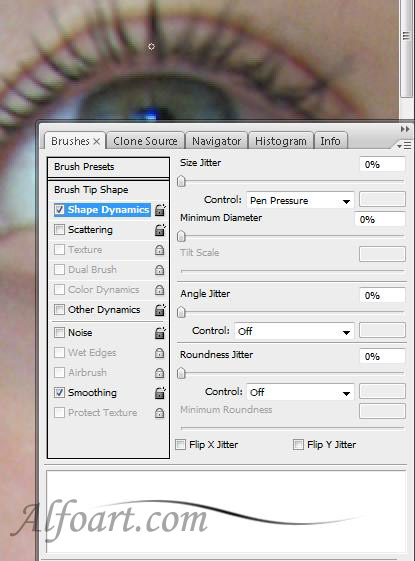Toggle the Noise lock icon
Image resolution: width=415 pixels, height=561 pixels.
[x=160, y=333]
